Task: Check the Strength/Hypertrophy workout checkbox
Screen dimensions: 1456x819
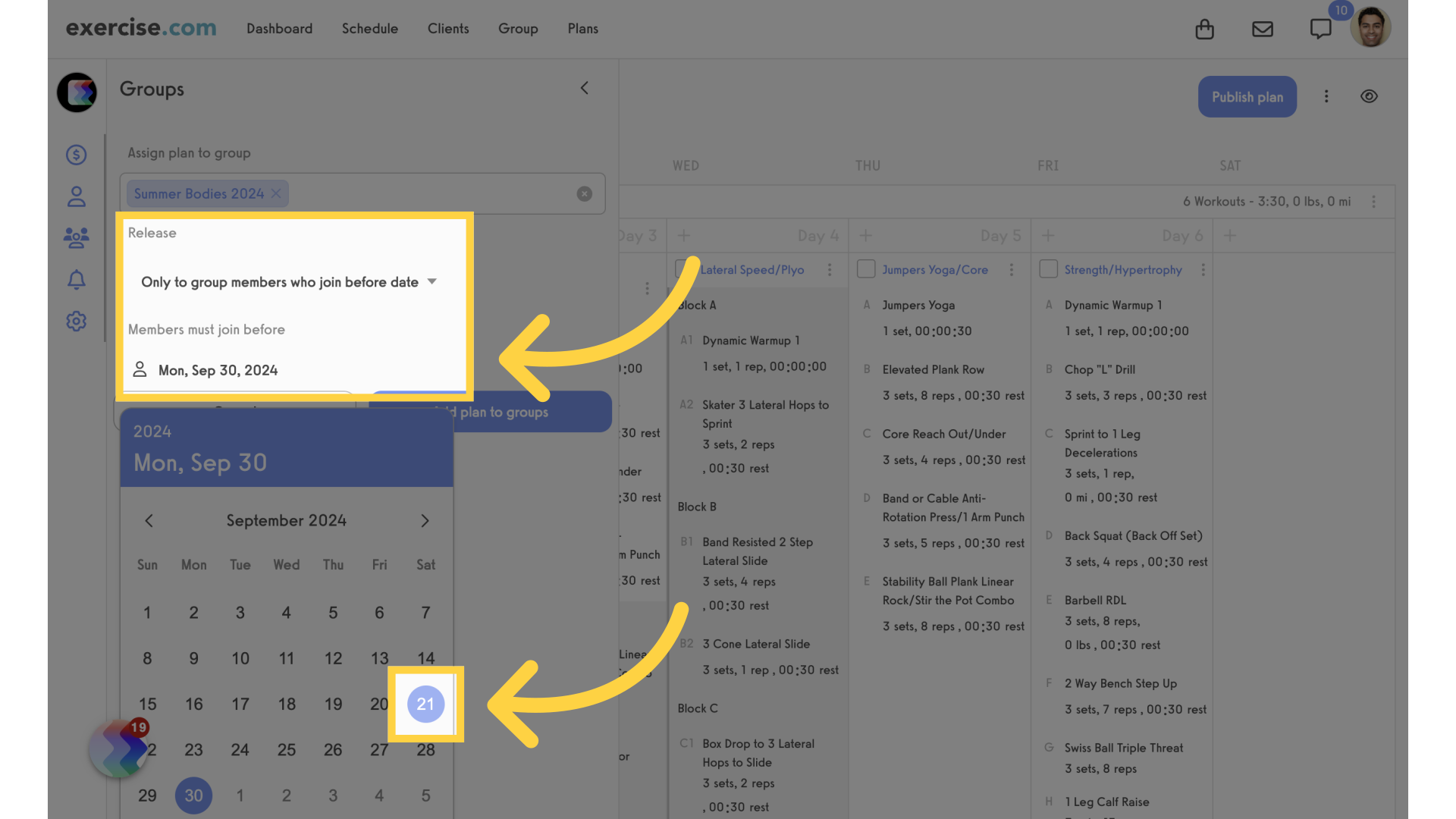Action: (1048, 269)
